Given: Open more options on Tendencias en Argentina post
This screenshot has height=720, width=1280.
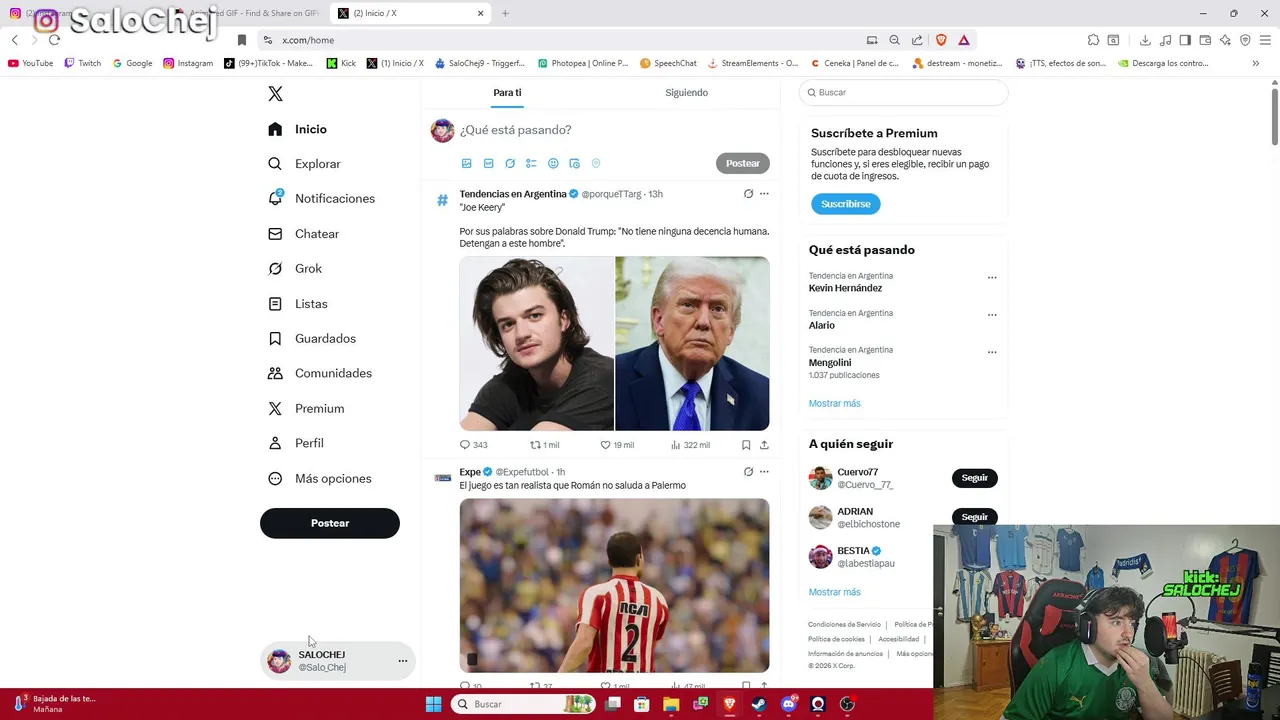Looking at the screenshot, I should click(764, 194).
